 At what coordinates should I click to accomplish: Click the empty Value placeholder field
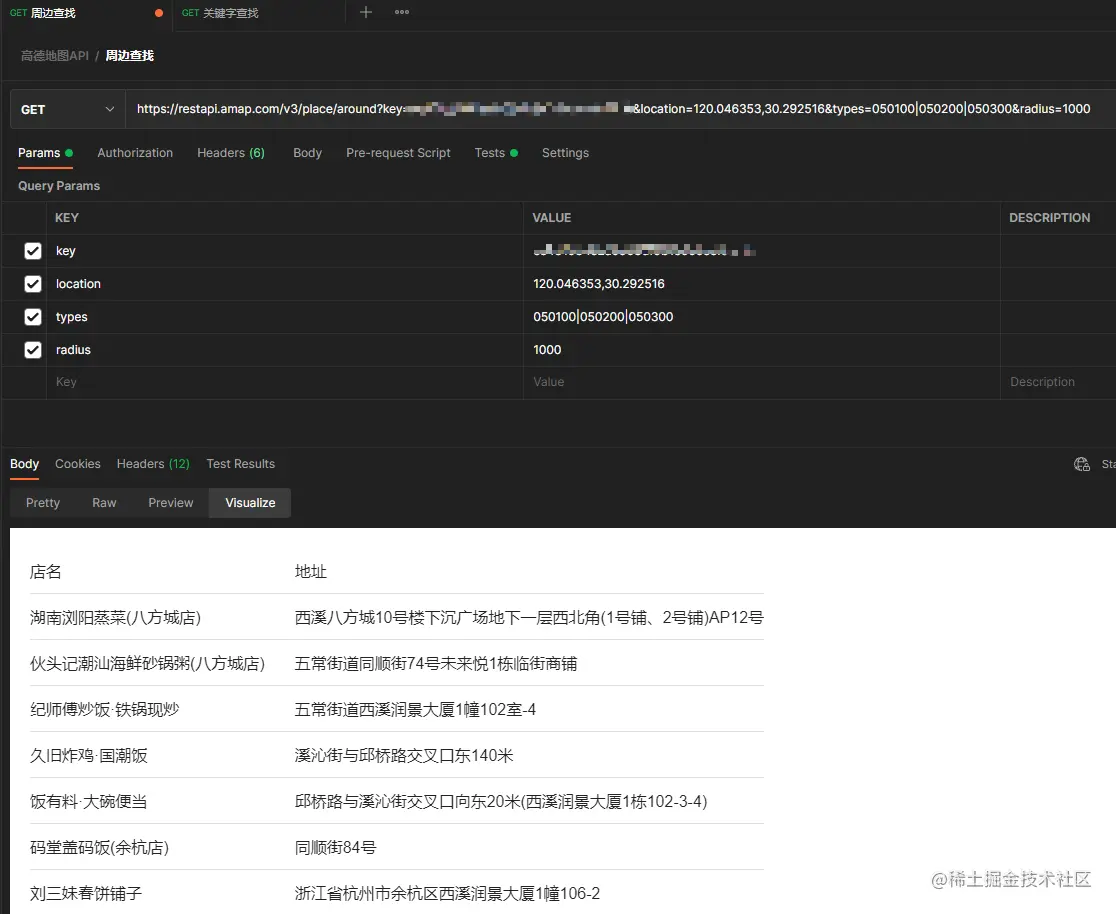(x=762, y=382)
